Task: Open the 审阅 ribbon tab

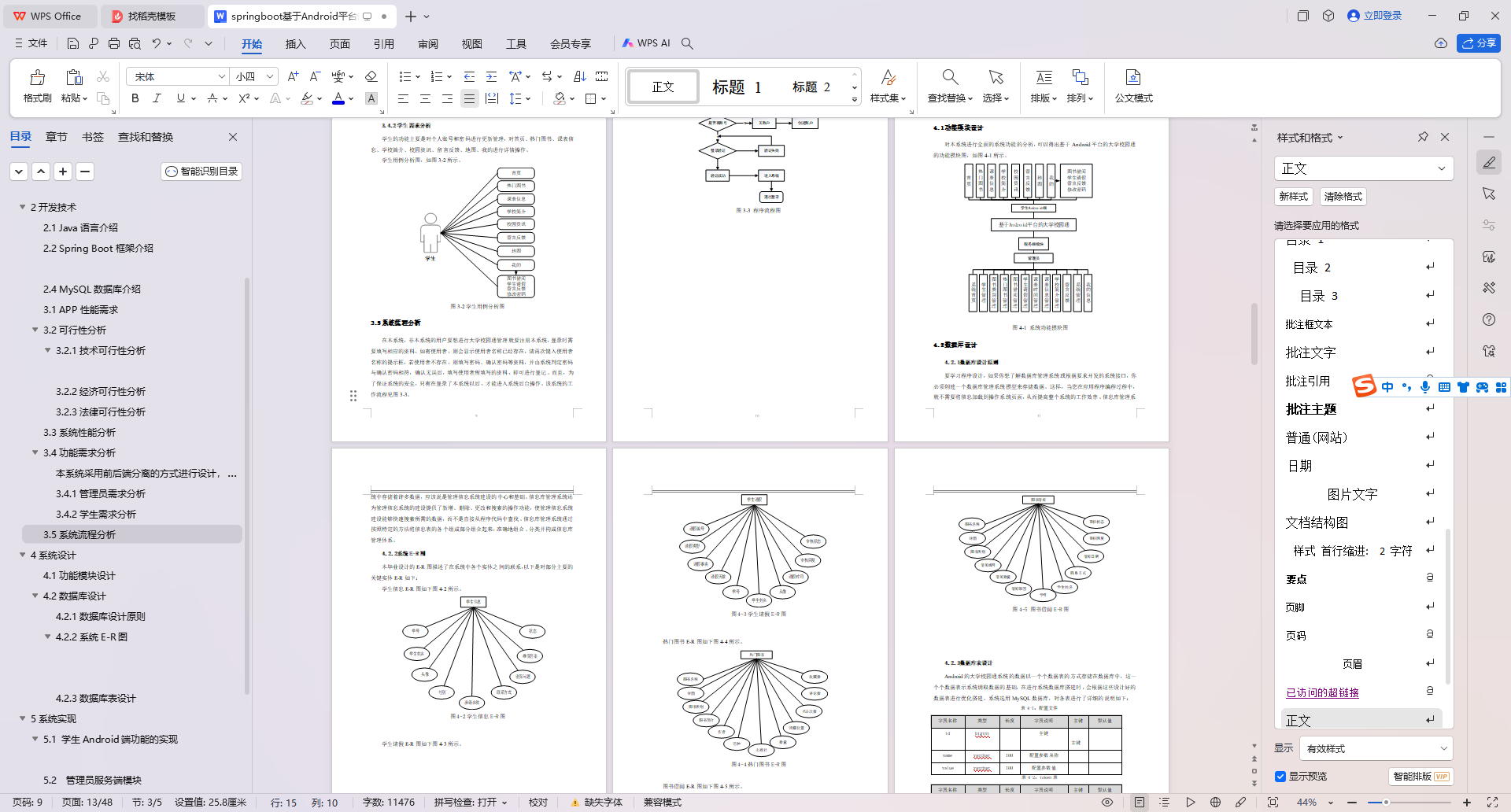Action: (427, 44)
